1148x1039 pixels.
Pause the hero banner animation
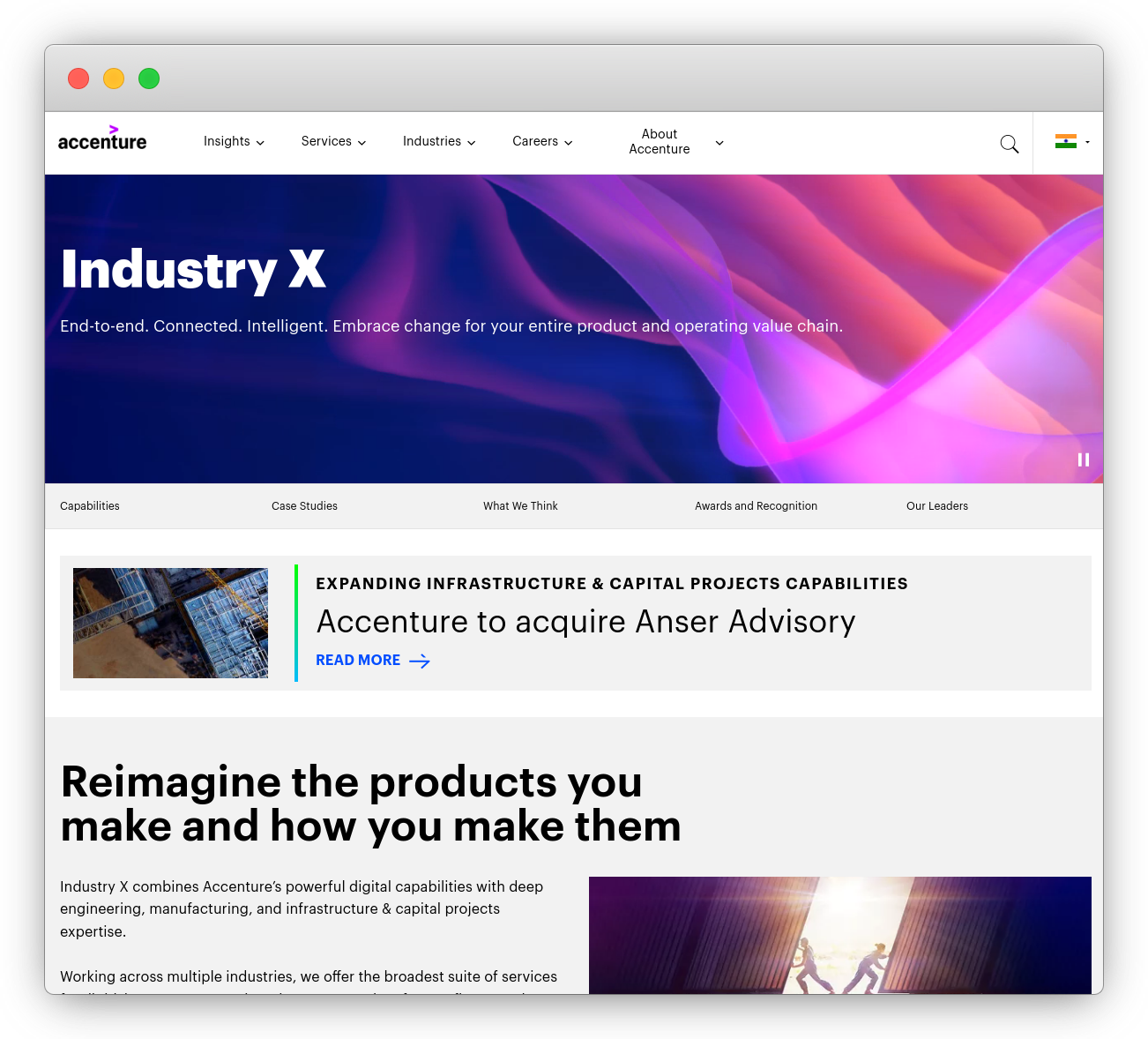click(x=1083, y=460)
